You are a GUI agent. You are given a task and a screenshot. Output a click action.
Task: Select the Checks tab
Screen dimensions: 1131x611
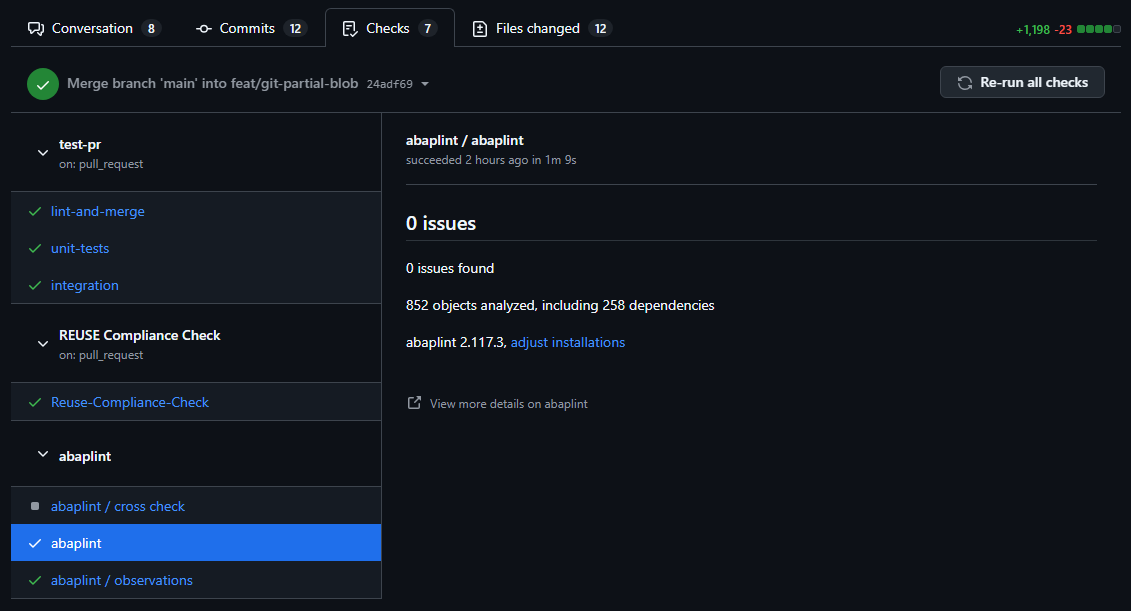390,28
